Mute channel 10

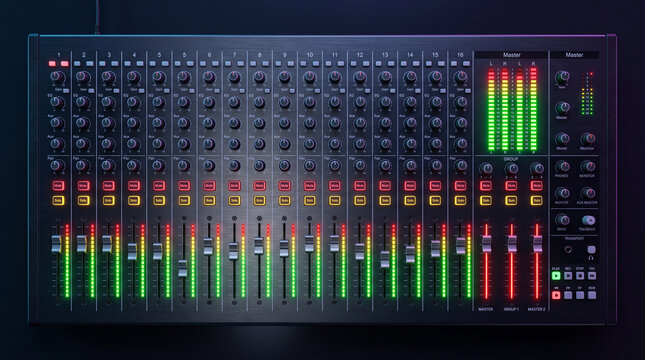pyautogui.click(x=309, y=186)
